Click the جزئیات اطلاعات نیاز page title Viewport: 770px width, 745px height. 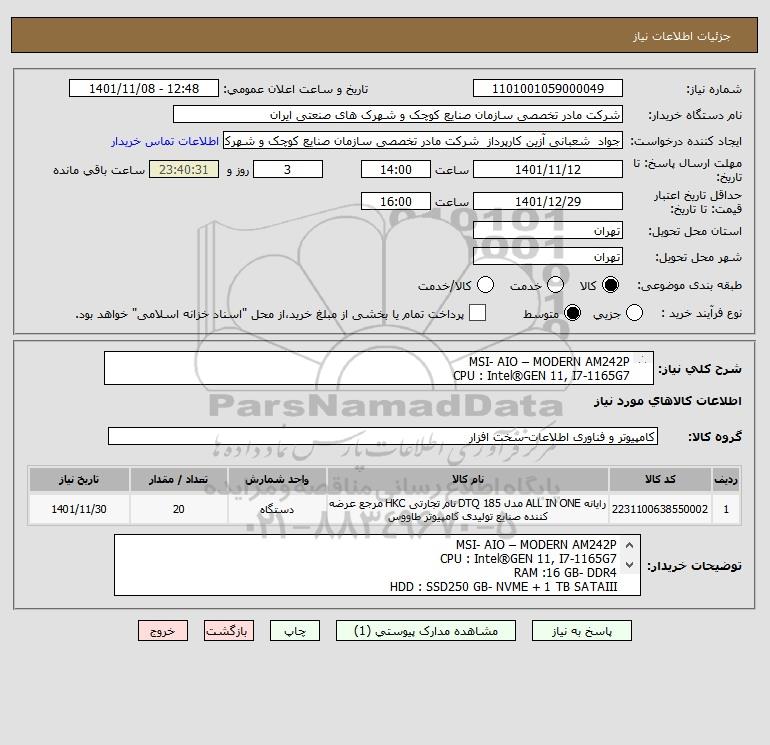[682, 36]
